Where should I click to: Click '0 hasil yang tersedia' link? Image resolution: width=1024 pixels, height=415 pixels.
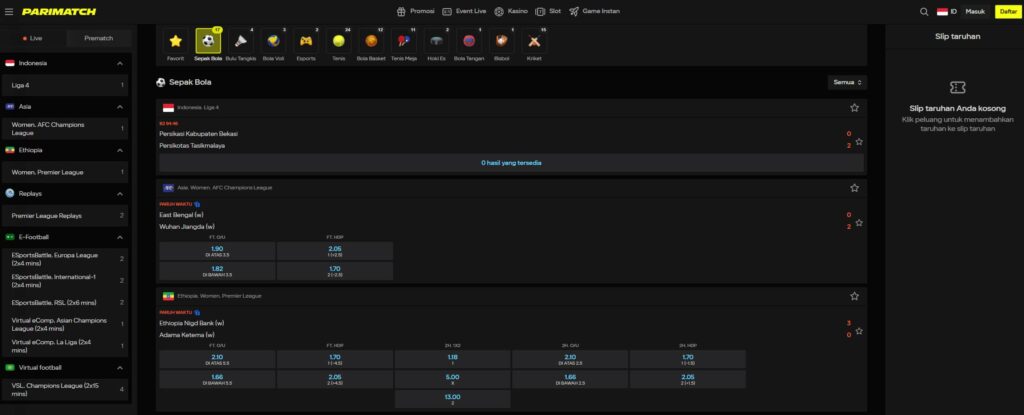click(511, 163)
